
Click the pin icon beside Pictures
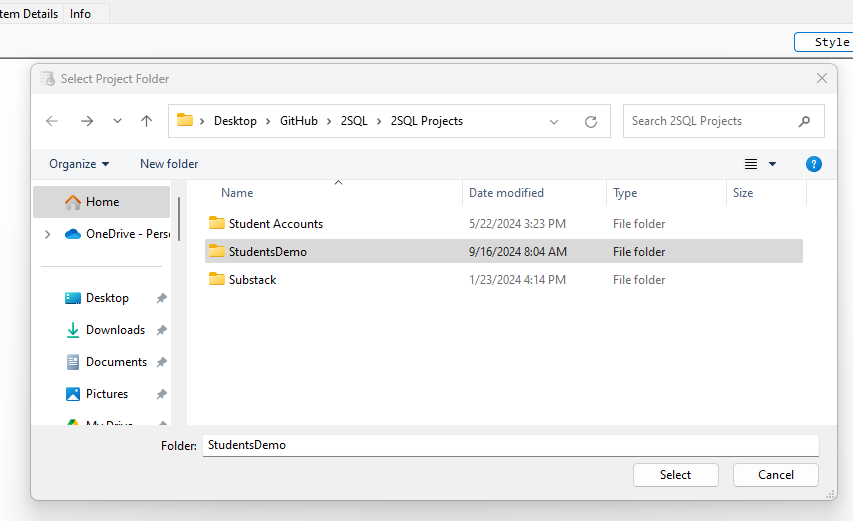point(162,394)
